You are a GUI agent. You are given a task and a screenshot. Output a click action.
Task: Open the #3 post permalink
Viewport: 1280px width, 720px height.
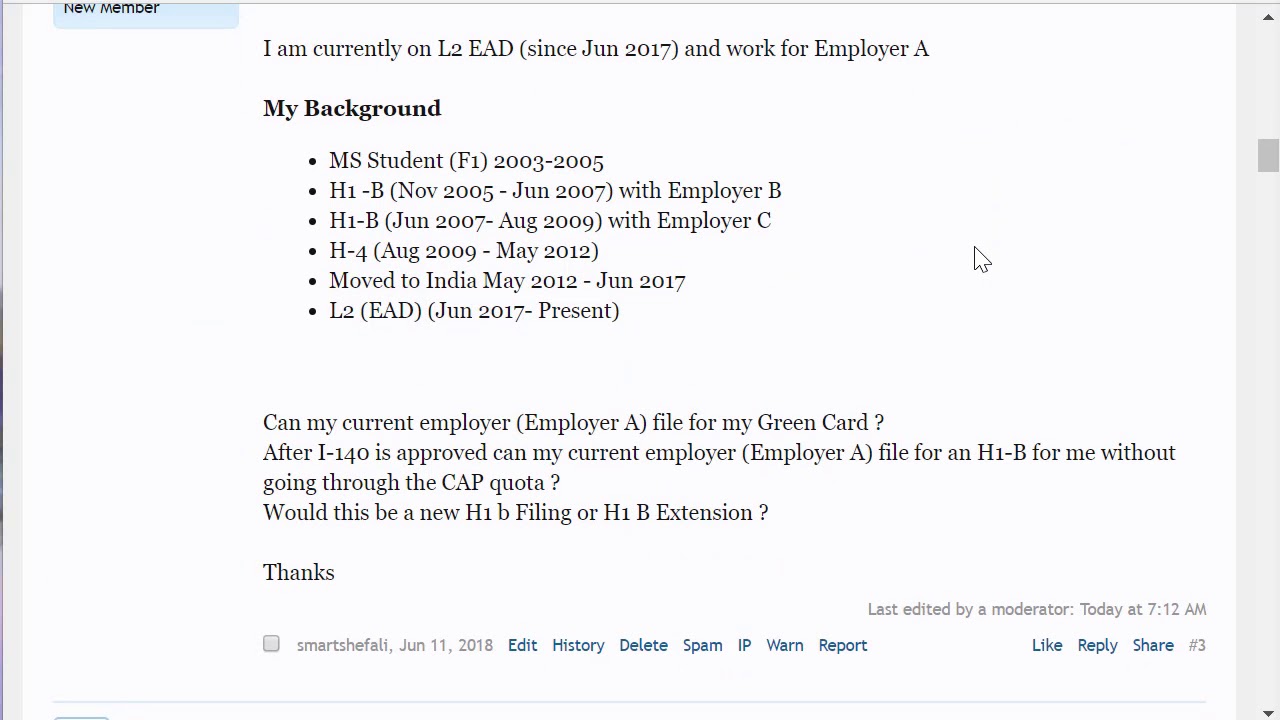tap(1197, 645)
